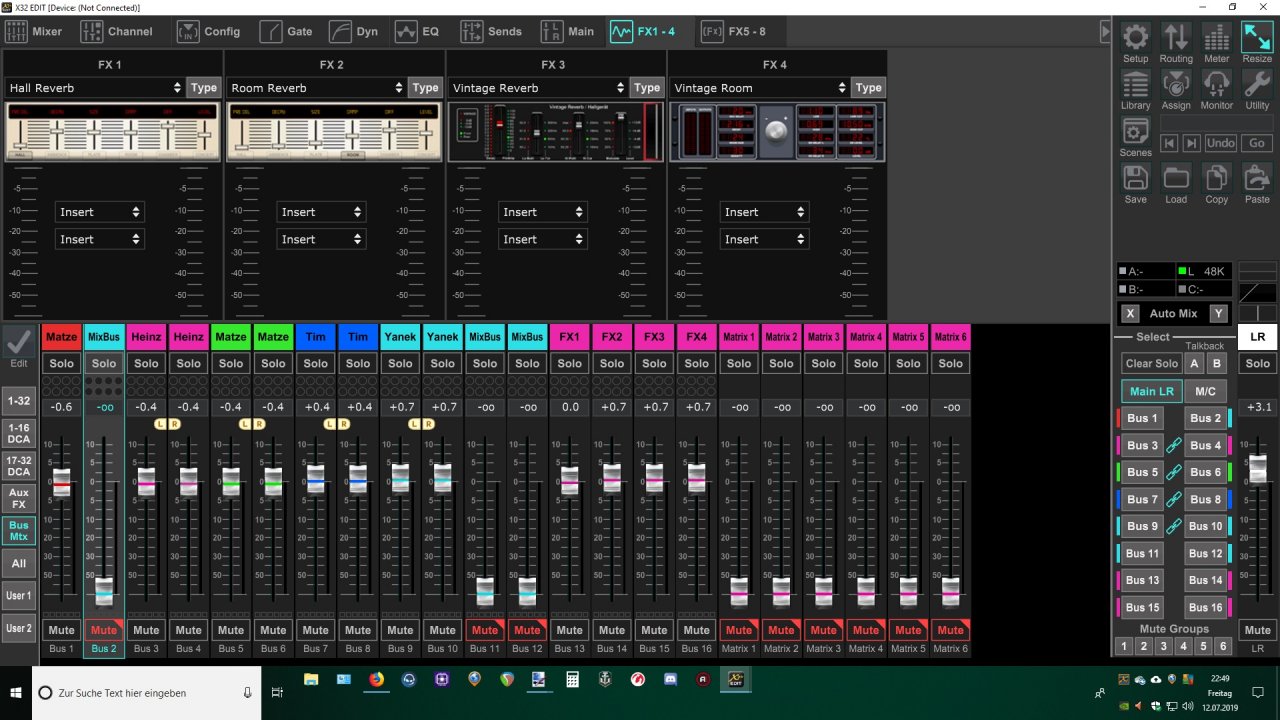Mute the LR main channel
Viewport: 1280px width, 720px height.
(x=1257, y=630)
